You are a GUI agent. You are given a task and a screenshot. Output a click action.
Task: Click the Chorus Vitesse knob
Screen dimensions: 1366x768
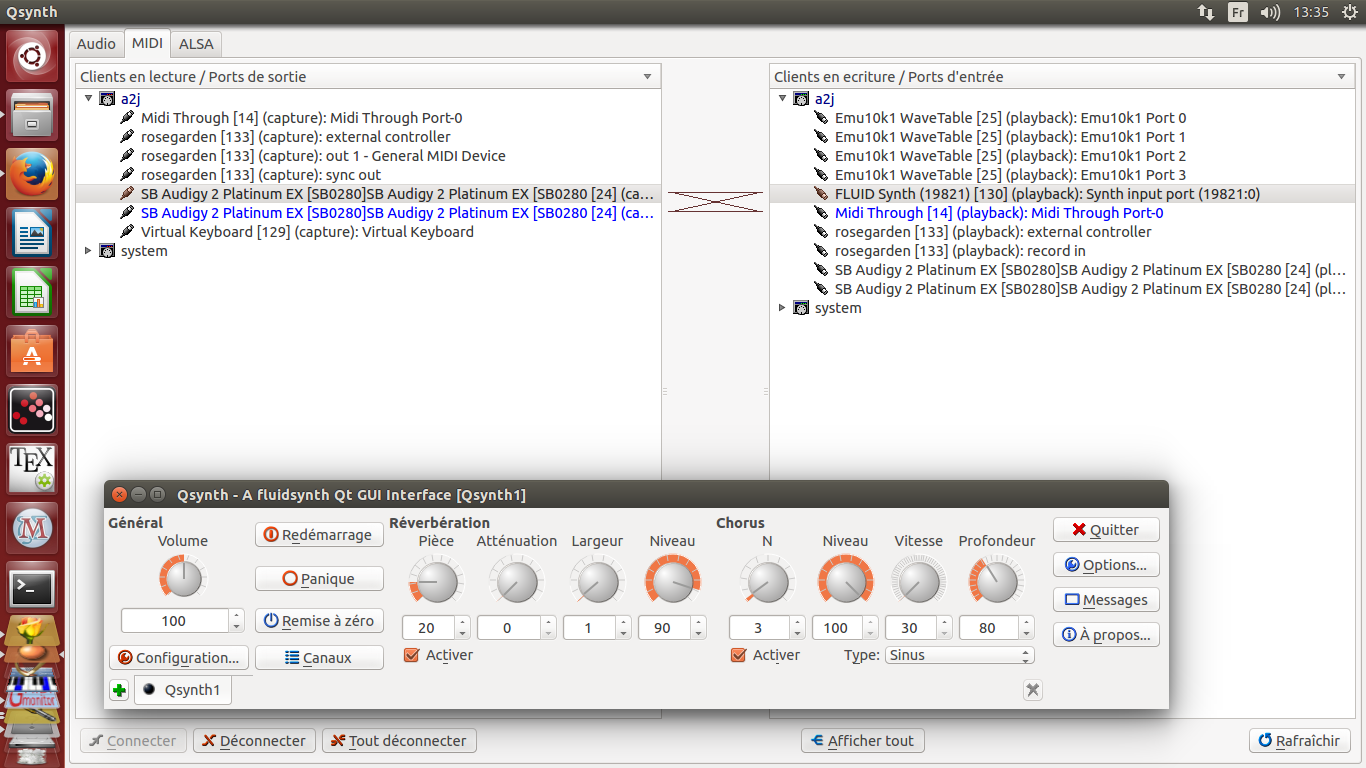(x=918, y=579)
